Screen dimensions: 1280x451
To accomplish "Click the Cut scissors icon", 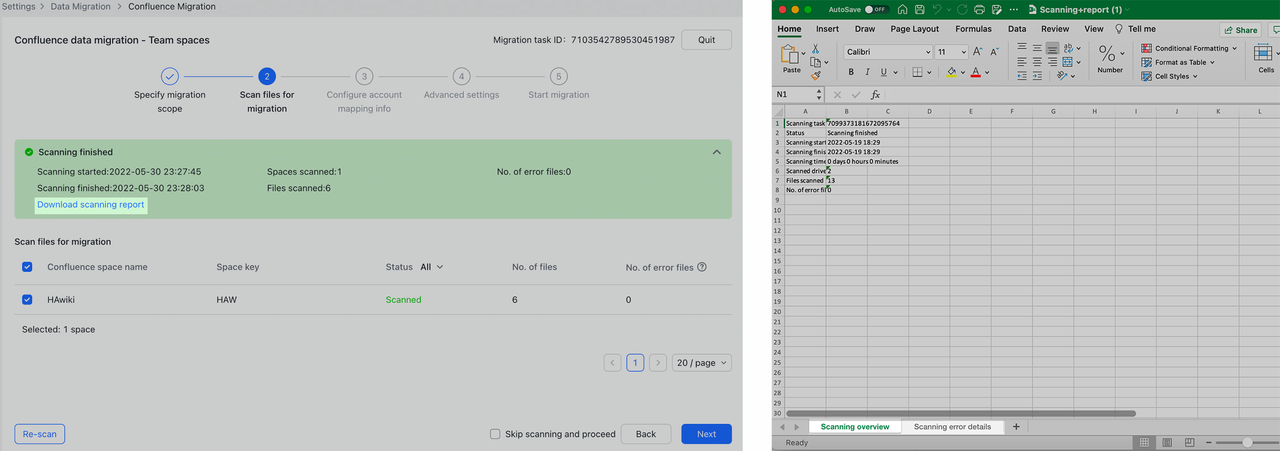I will (816, 49).
